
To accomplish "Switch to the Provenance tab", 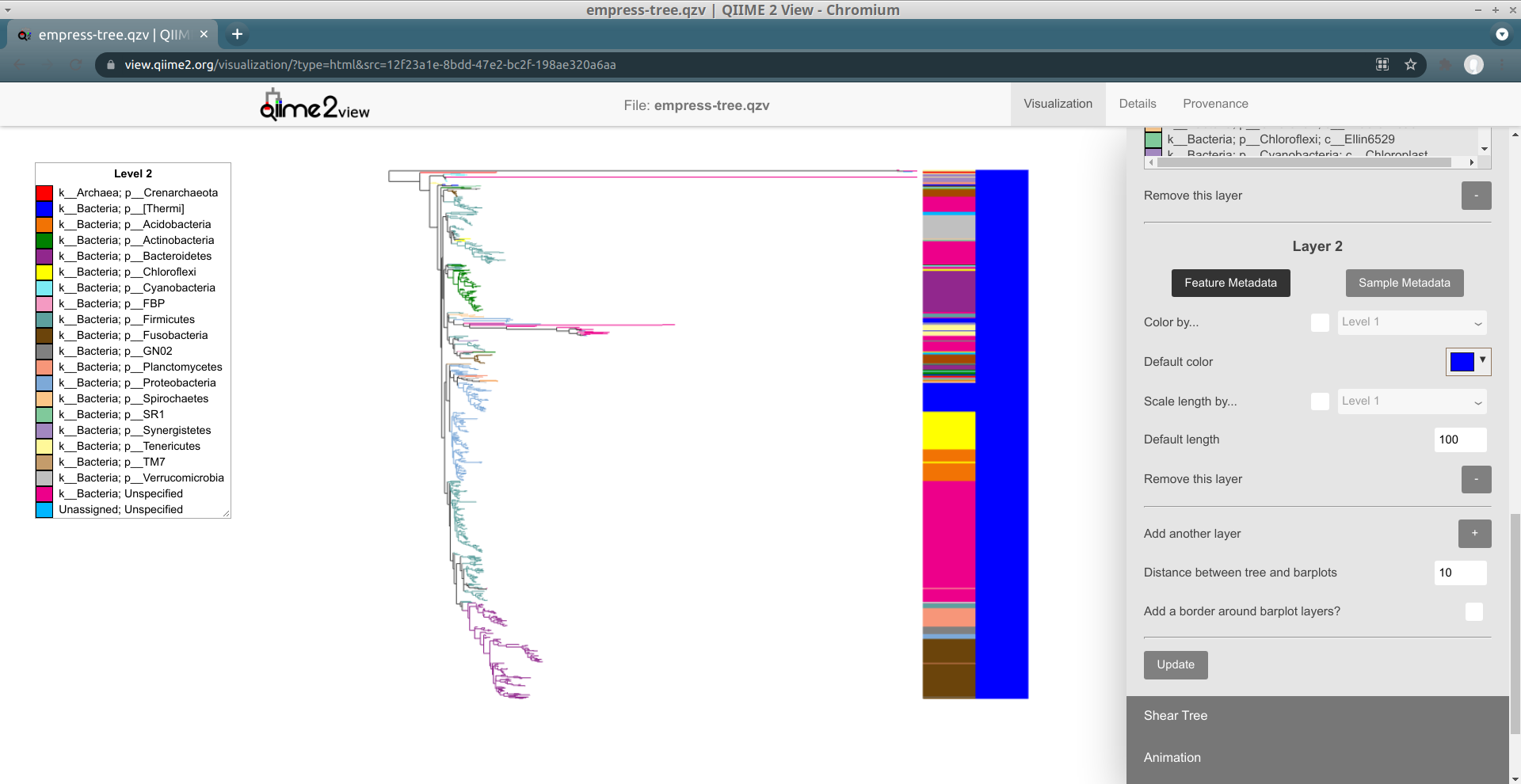I will [1215, 104].
